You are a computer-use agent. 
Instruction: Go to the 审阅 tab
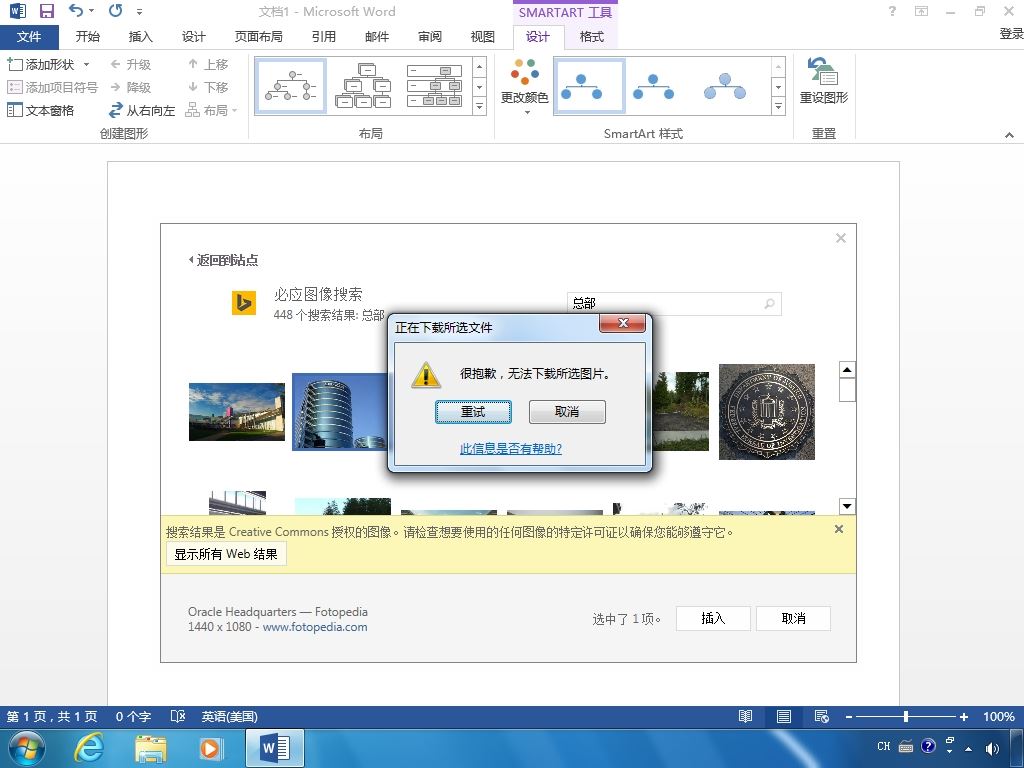click(430, 37)
